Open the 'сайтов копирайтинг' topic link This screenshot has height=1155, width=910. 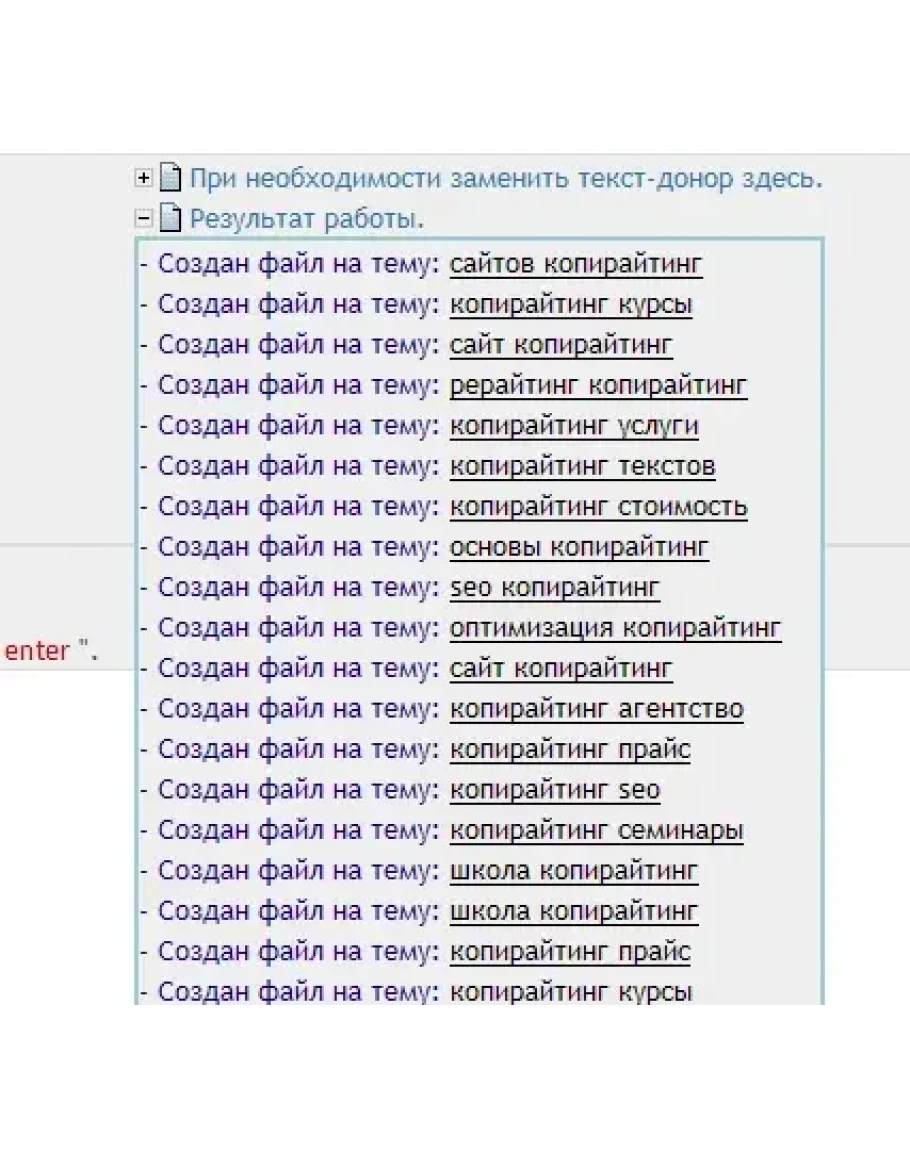[x=576, y=264]
